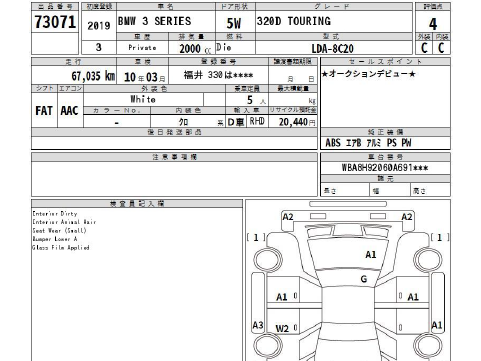Viewport: 481px width, 361px height.
Task: Click the inspection date 10年03月
Action: coord(145,77)
